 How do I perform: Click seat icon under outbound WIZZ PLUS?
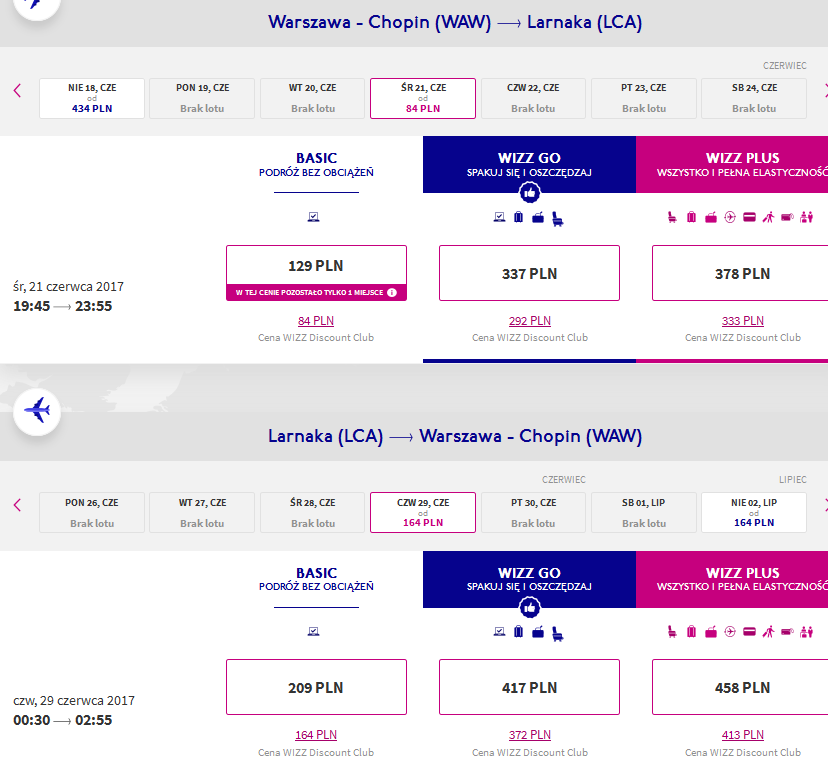click(672, 217)
